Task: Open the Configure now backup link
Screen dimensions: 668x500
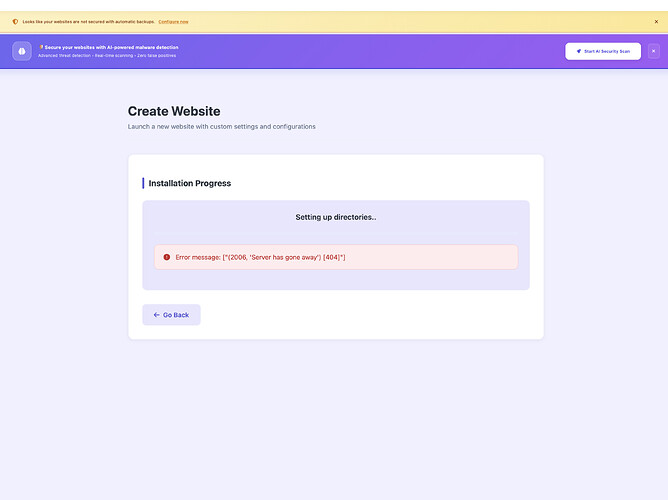Action: pos(173,21)
